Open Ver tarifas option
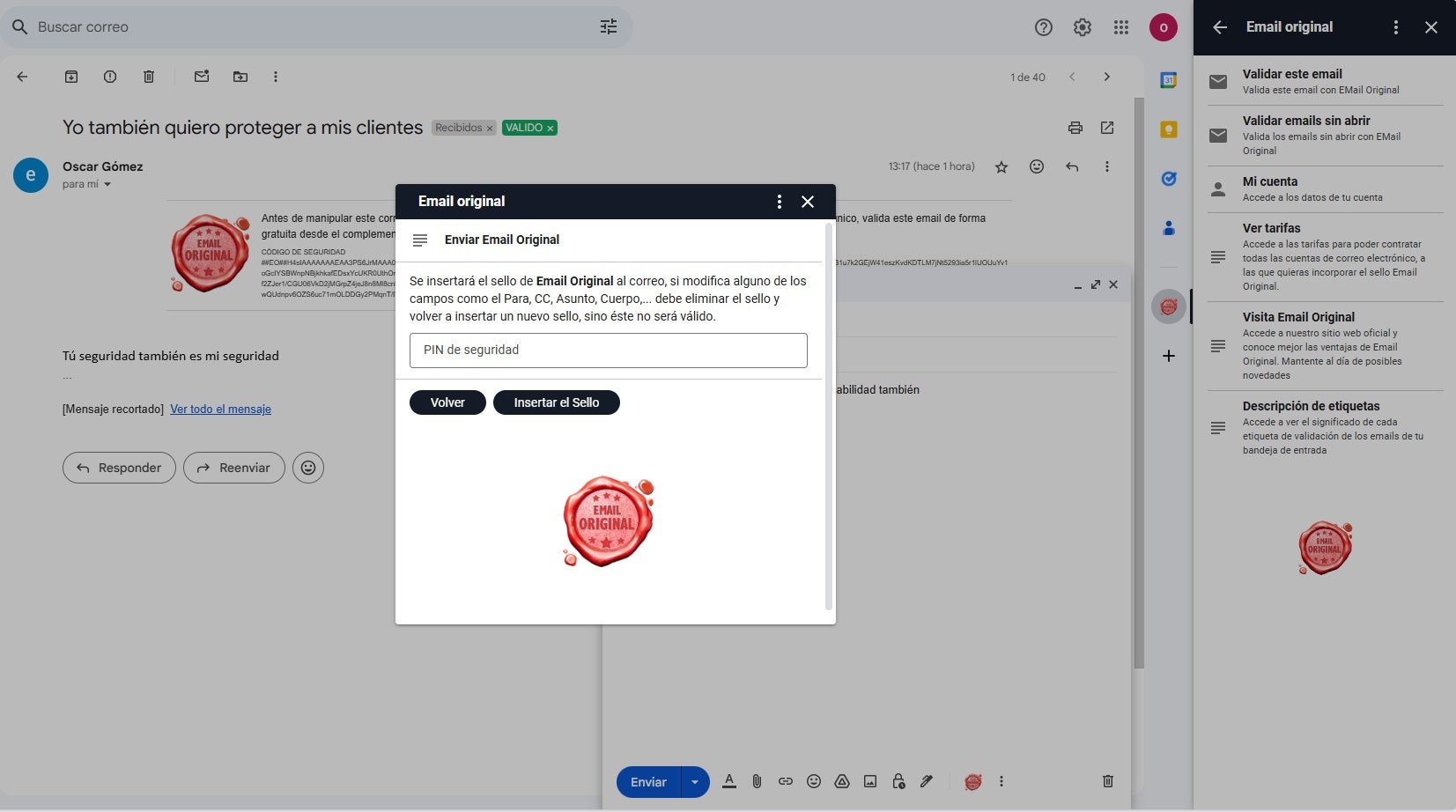This screenshot has height=812, width=1456. point(1325,257)
